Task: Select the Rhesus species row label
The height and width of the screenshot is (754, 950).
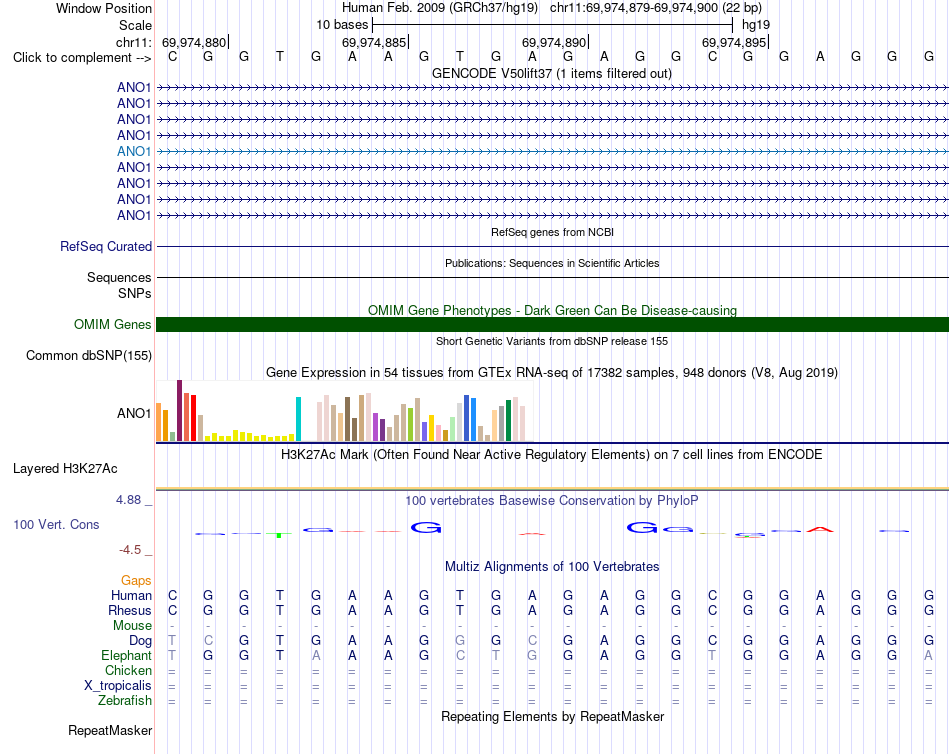Action: pyautogui.click(x=130, y=610)
